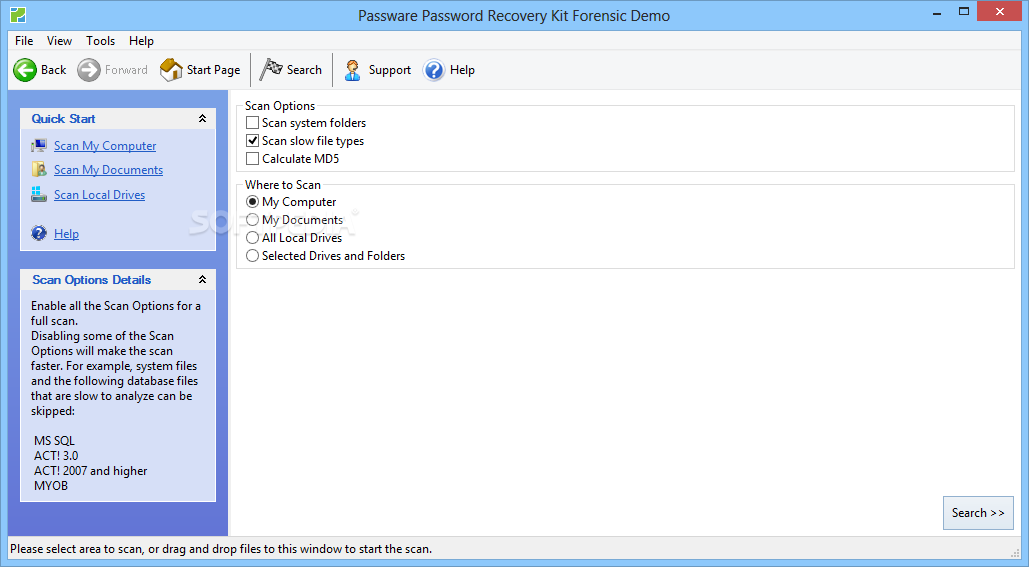The width and height of the screenshot is (1029, 567).
Task: Uncheck Scan slow file types
Action: (x=252, y=140)
